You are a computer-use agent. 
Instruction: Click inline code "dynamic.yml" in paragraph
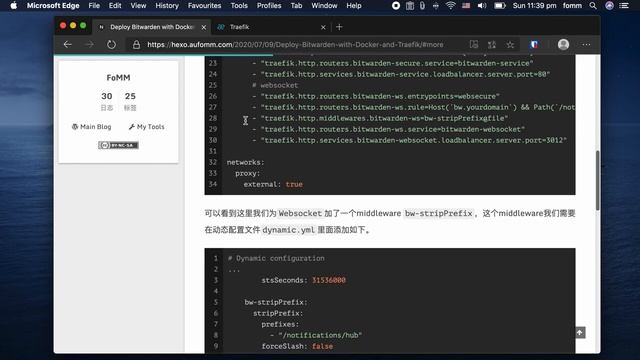(x=289, y=230)
